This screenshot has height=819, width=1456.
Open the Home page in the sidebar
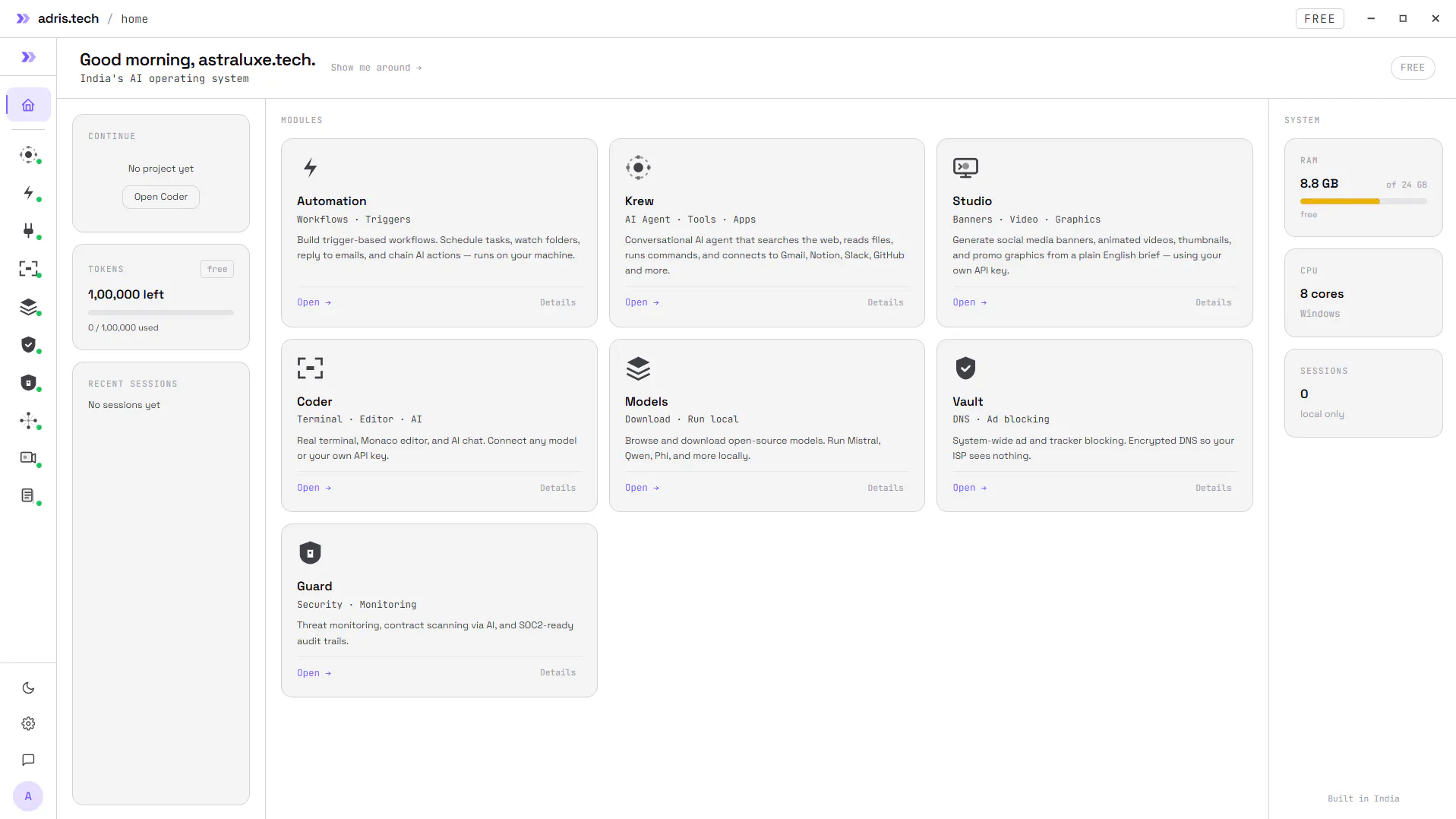28,105
